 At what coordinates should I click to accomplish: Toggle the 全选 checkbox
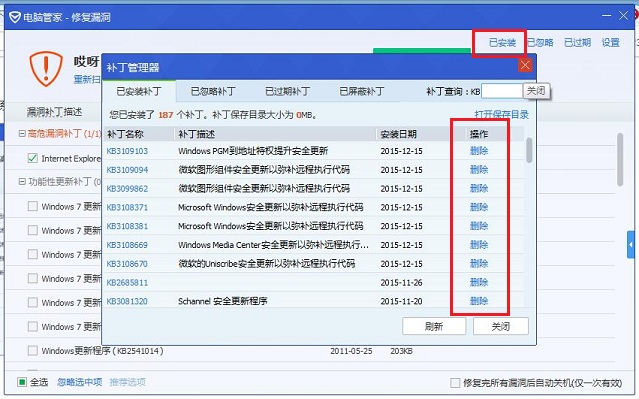[x=22, y=382]
